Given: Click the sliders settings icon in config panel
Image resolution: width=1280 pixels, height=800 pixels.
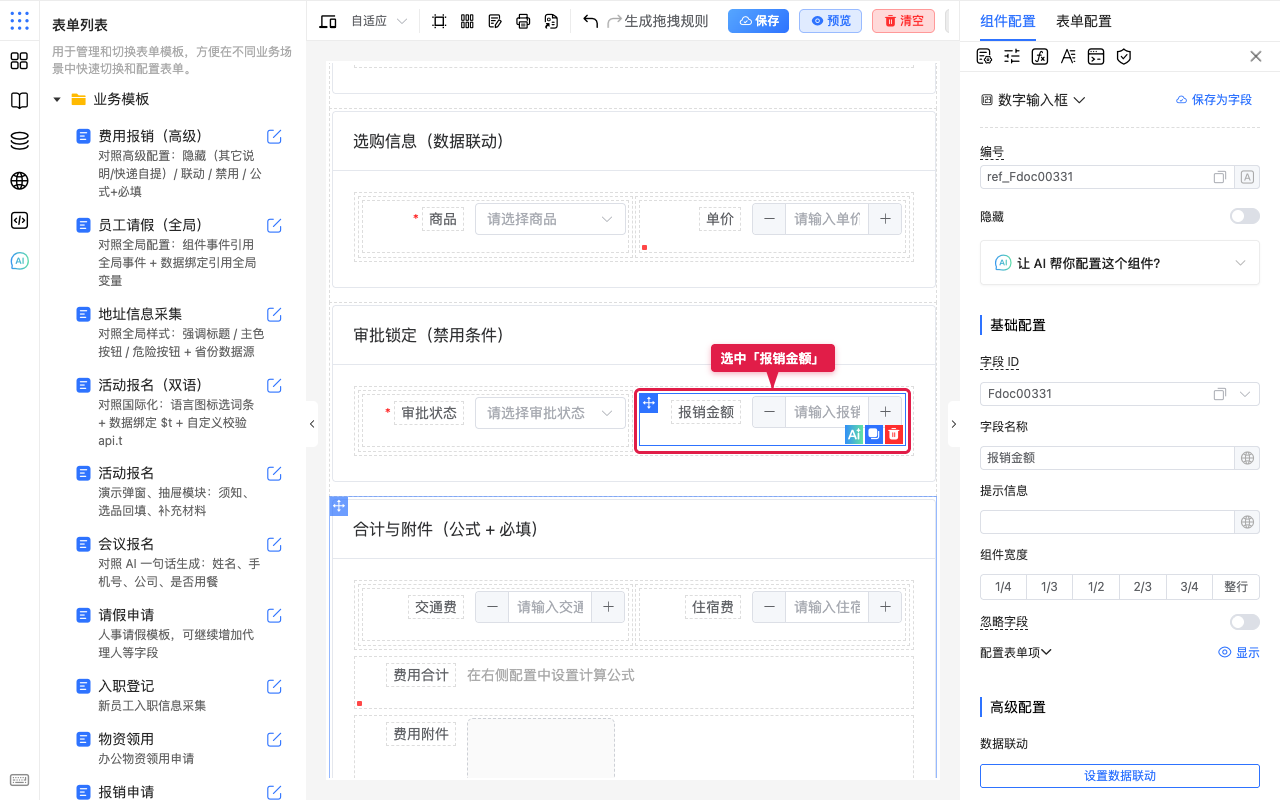Looking at the screenshot, I should pyautogui.click(x=1012, y=57).
